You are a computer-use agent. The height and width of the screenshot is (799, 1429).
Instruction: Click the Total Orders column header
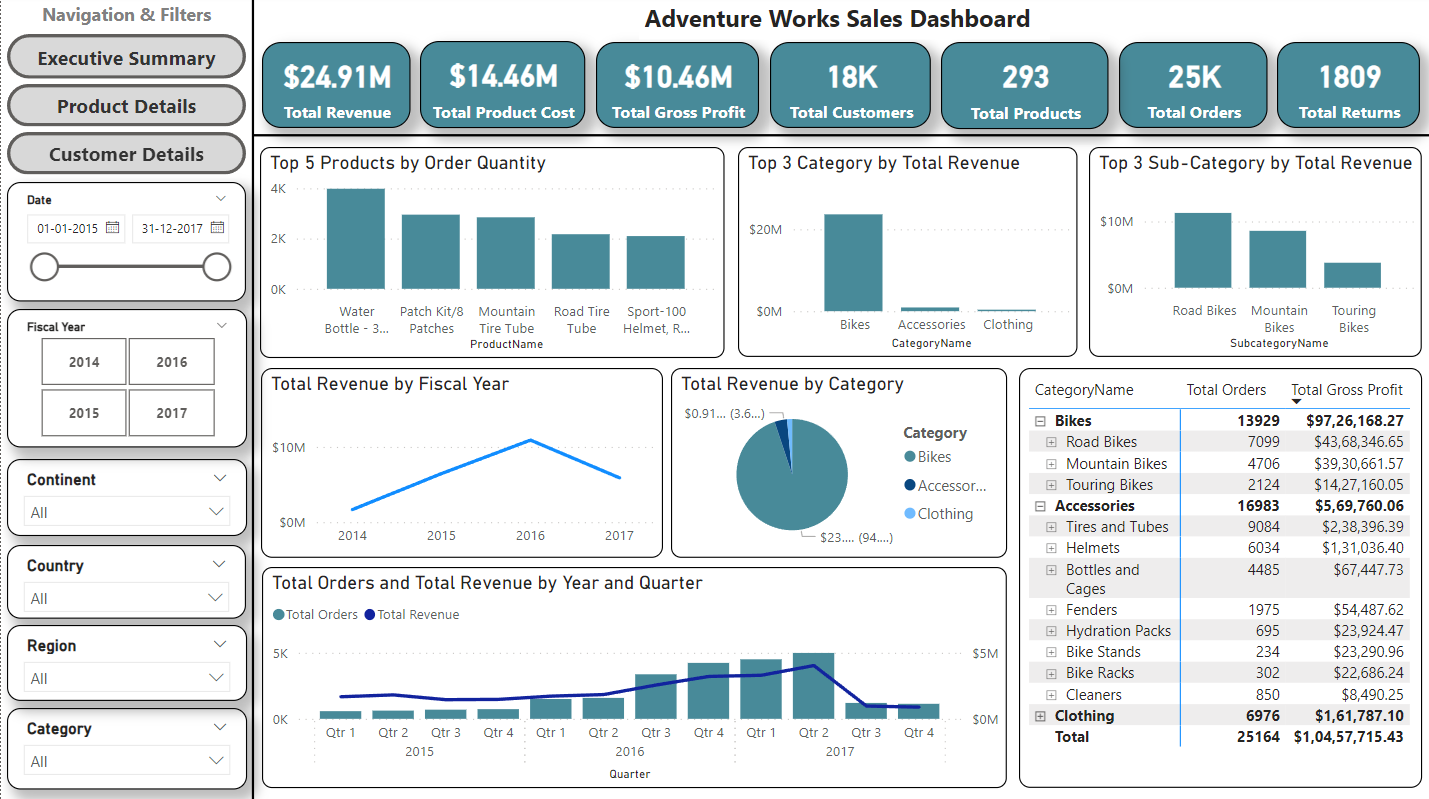click(1225, 390)
